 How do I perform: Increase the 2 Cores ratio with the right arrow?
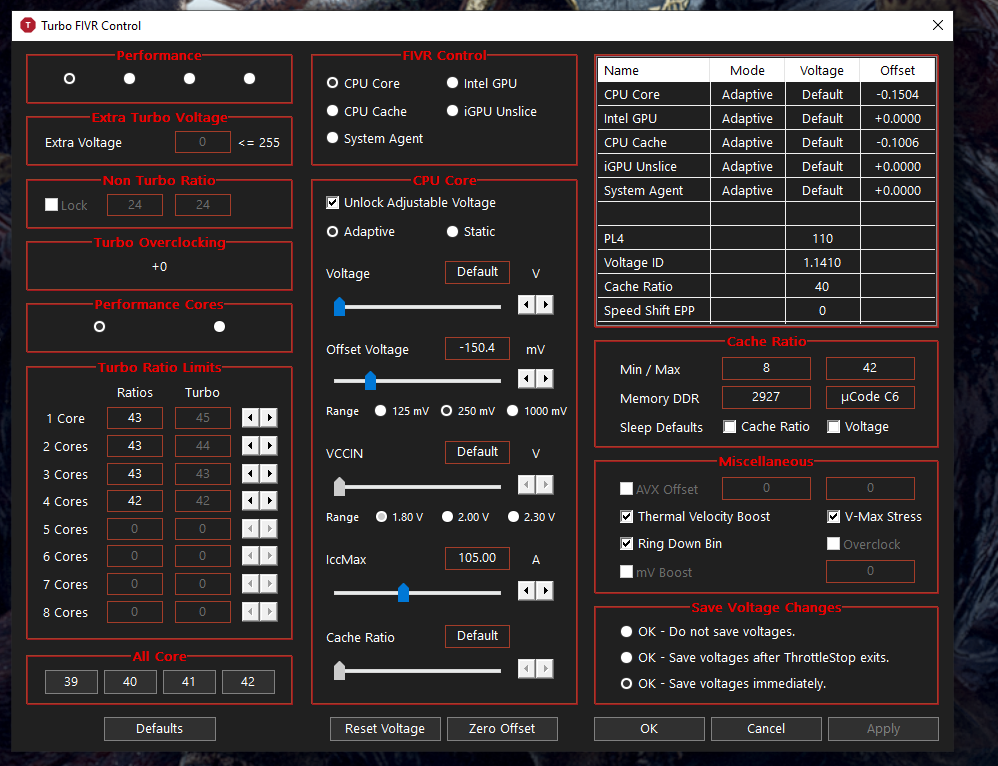point(269,446)
